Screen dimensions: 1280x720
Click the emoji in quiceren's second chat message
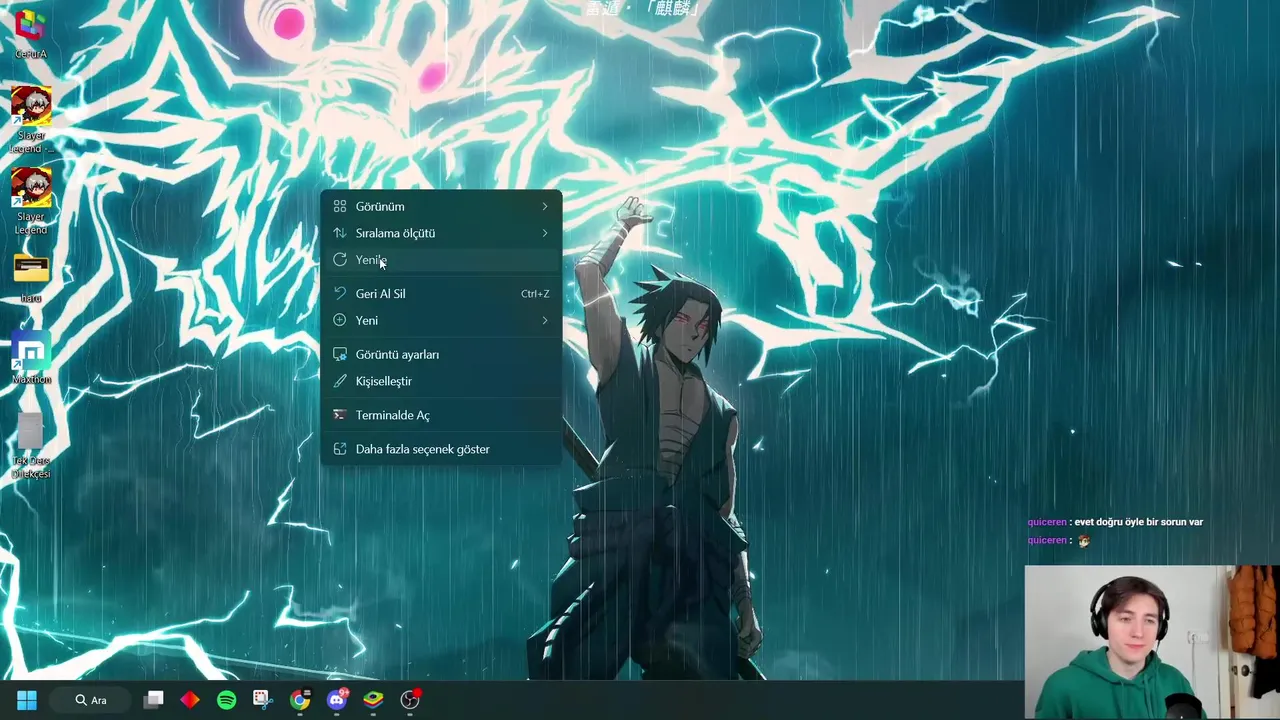1083,541
